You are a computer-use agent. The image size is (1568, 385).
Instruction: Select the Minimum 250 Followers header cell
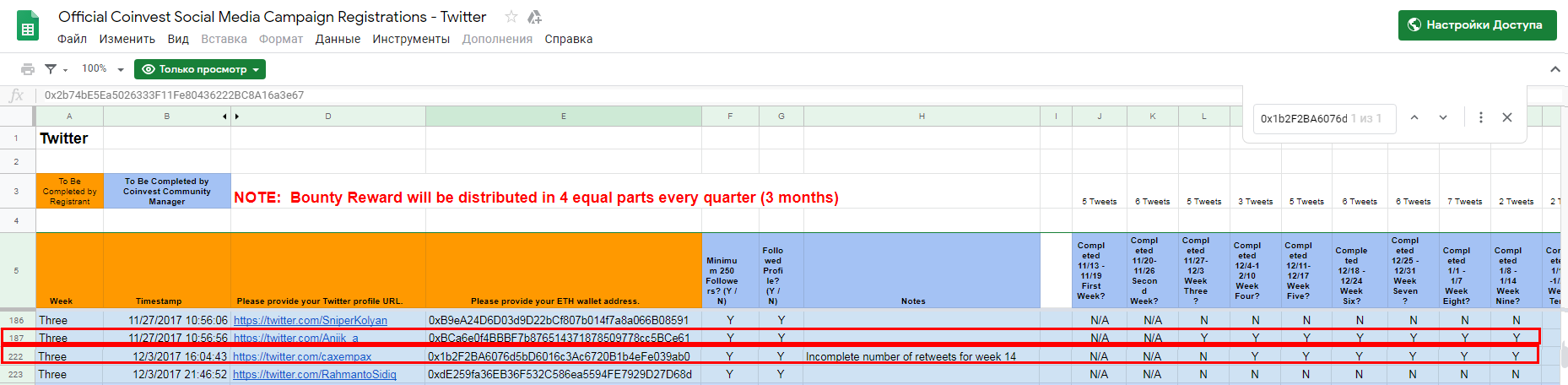click(730, 270)
